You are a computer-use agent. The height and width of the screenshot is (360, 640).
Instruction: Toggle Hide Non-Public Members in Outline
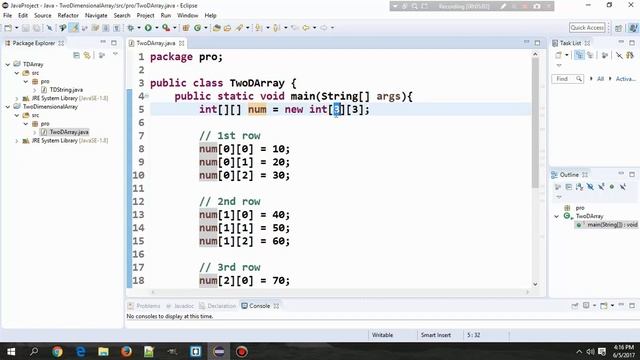tap(612, 187)
